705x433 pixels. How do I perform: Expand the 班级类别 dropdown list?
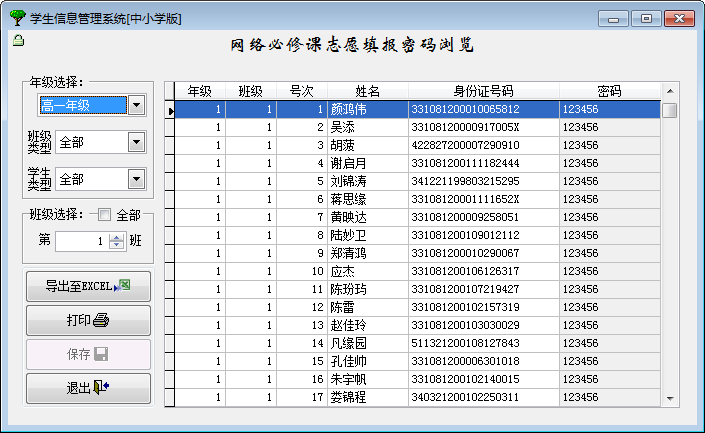(137, 142)
